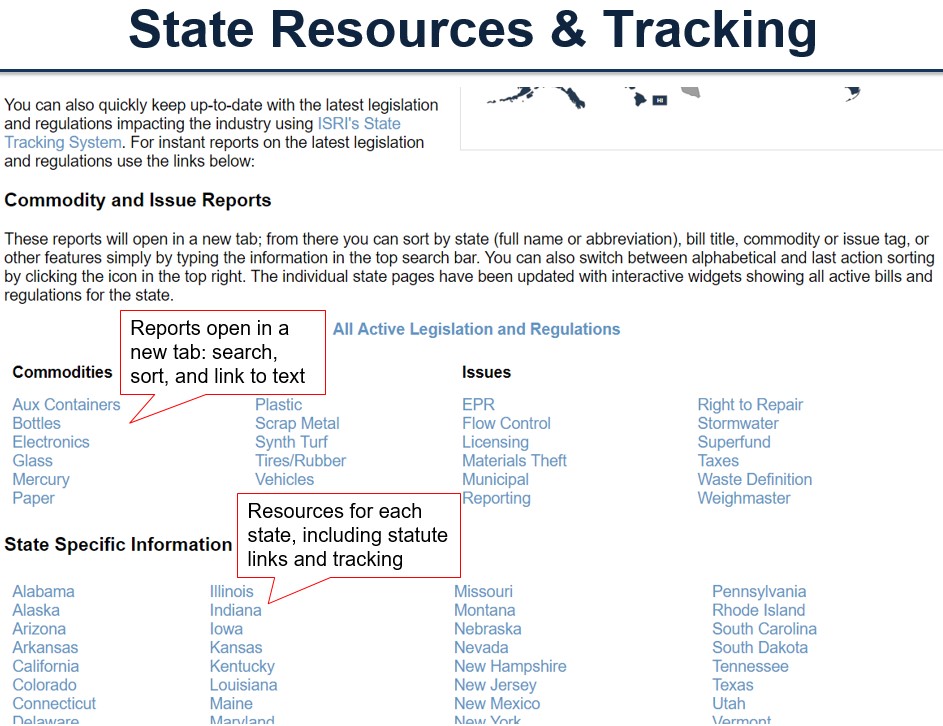
Task: Open the Kentucky state page
Action: (x=242, y=667)
